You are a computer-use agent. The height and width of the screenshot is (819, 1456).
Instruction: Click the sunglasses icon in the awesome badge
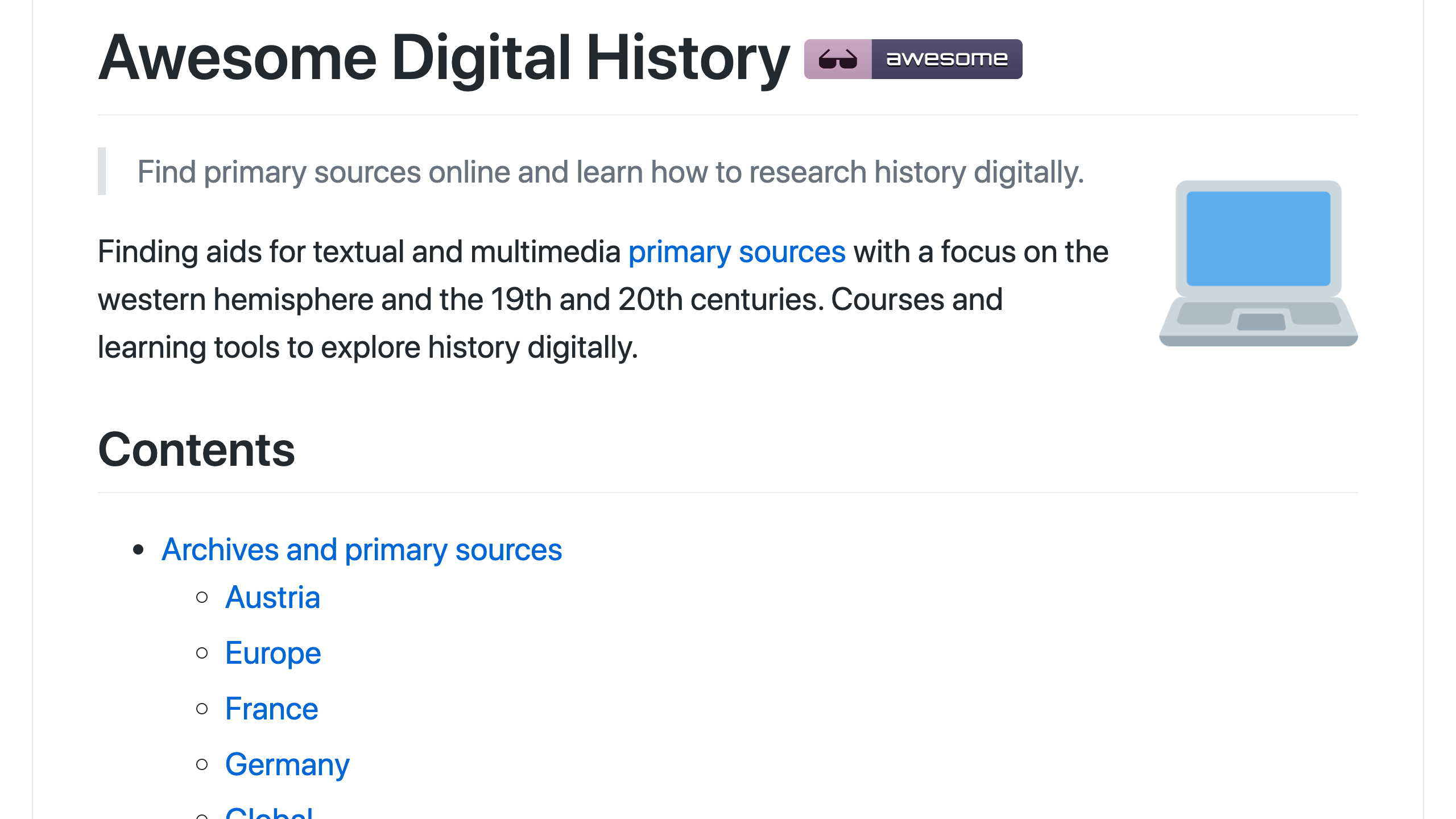837,59
